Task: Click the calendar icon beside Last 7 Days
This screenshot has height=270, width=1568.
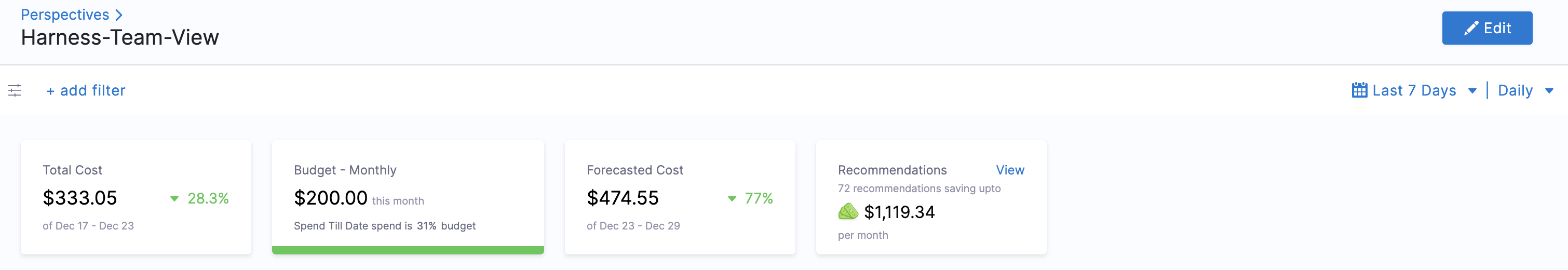Action: point(1359,90)
